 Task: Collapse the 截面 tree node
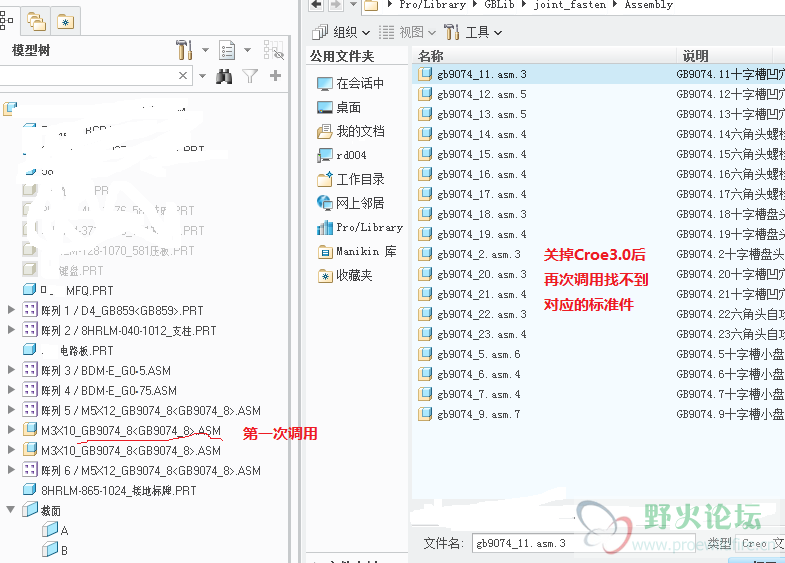pyautogui.click(x=11, y=509)
